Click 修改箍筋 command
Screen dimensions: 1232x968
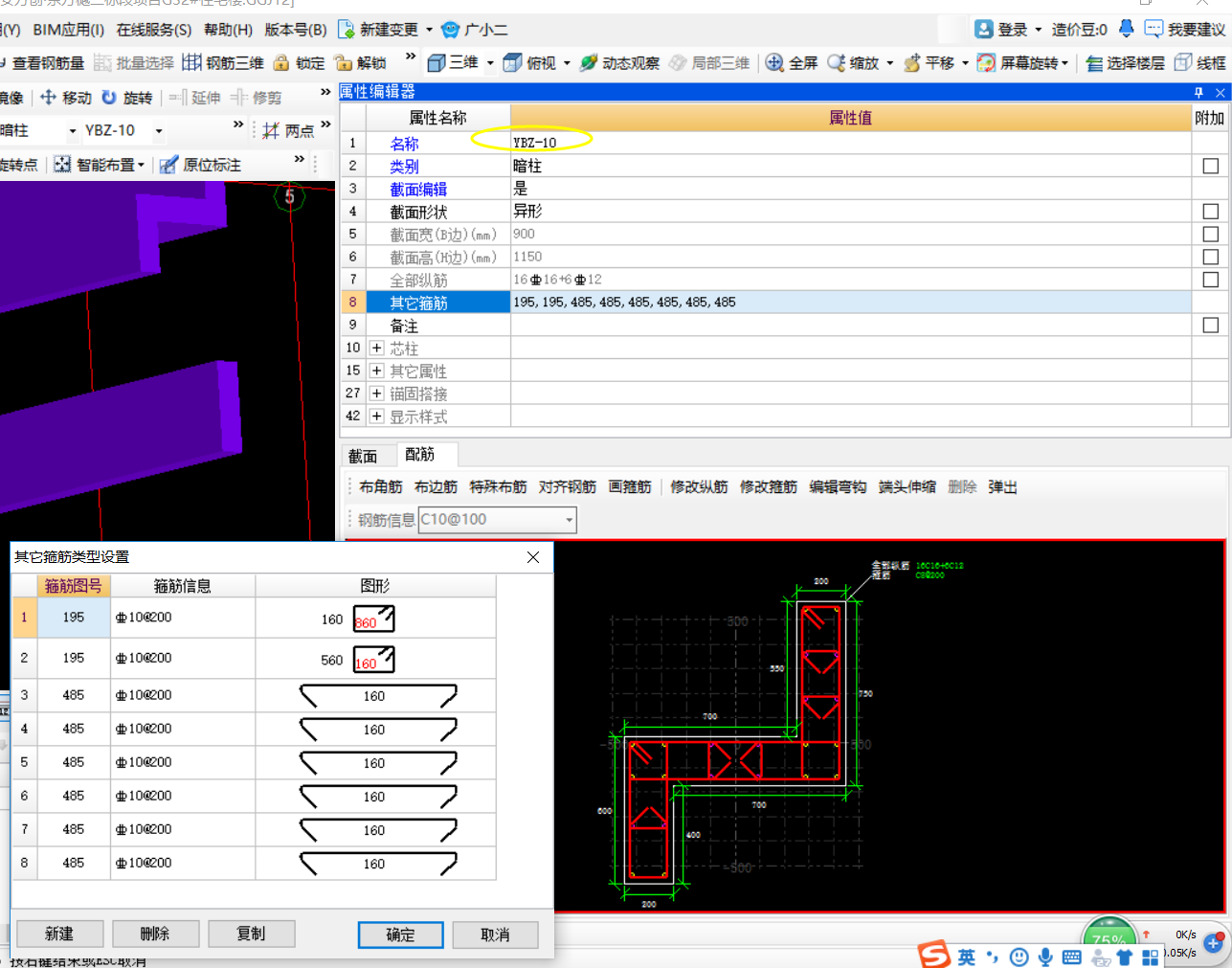(769, 487)
